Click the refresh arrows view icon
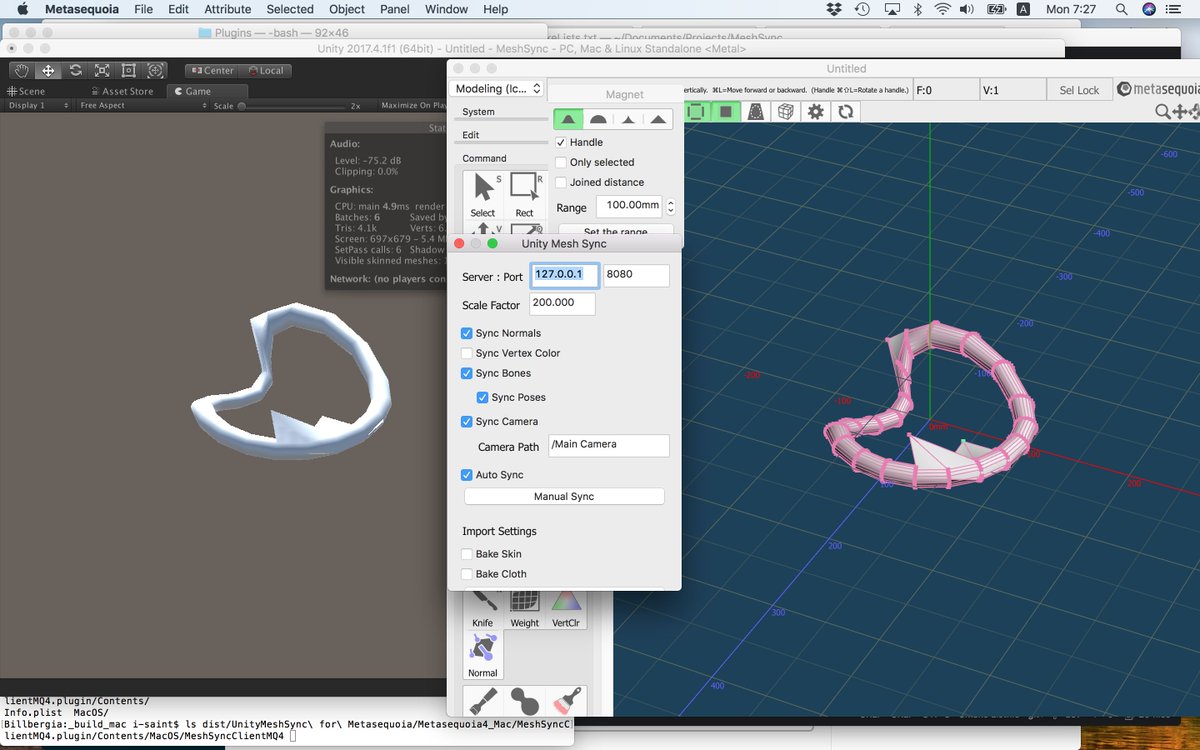 click(x=846, y=111)
